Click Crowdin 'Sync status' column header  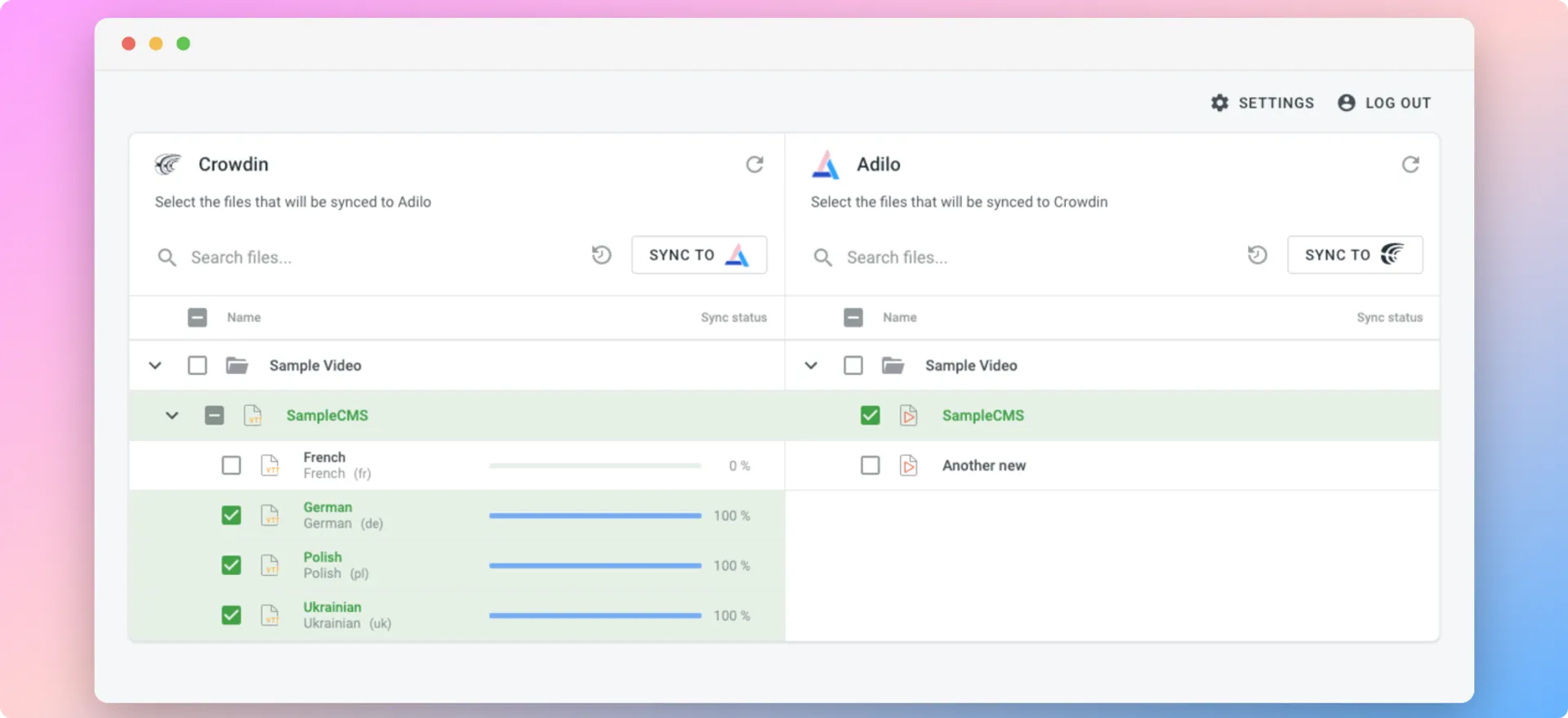733,318
